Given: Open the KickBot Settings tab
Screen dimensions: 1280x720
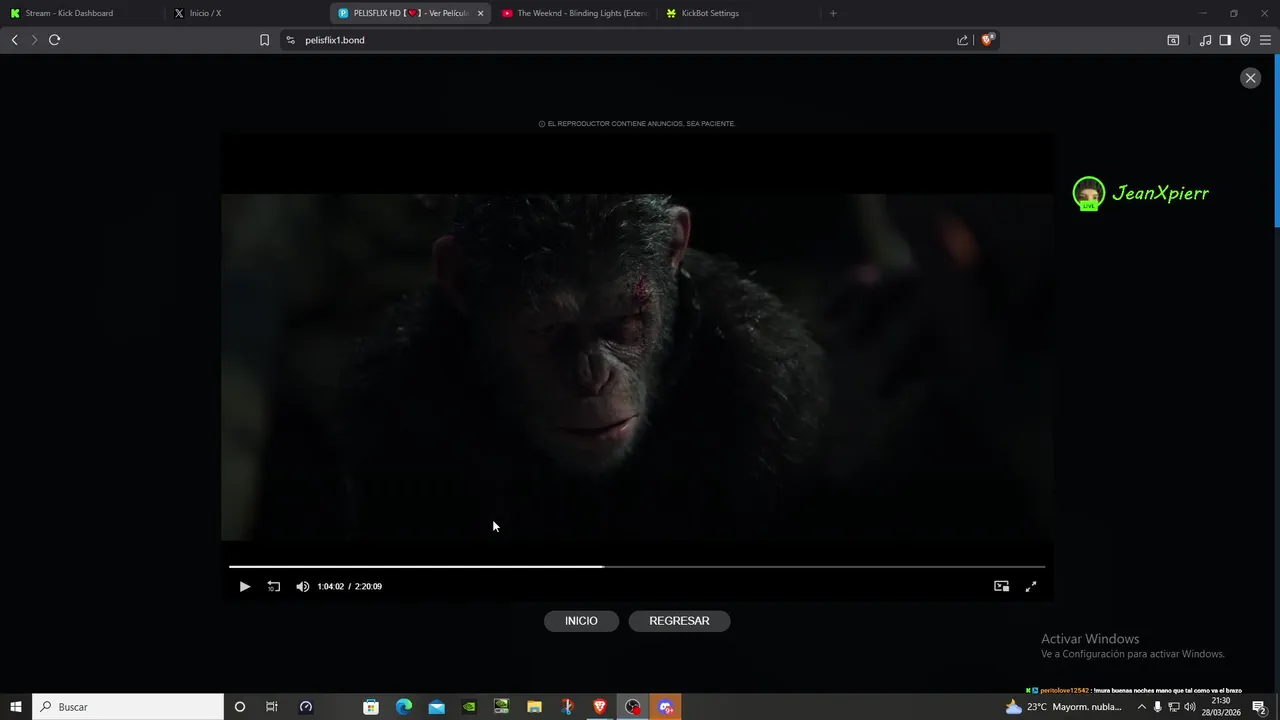Looking at the screenshot, I should coord(740,13).
